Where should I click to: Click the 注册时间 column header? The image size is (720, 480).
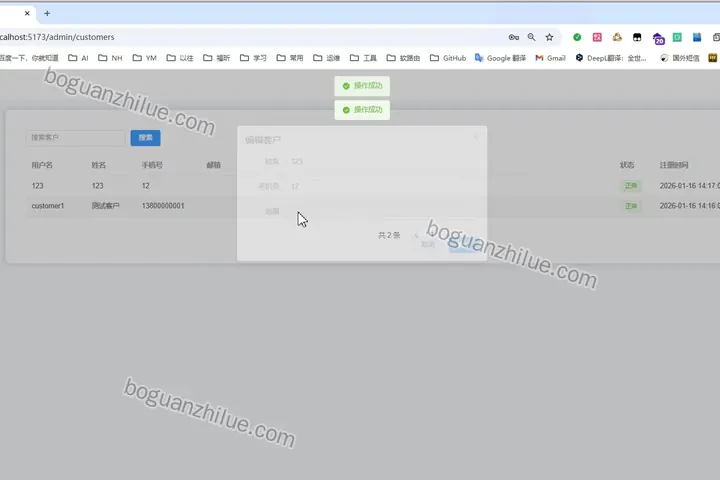674,165
